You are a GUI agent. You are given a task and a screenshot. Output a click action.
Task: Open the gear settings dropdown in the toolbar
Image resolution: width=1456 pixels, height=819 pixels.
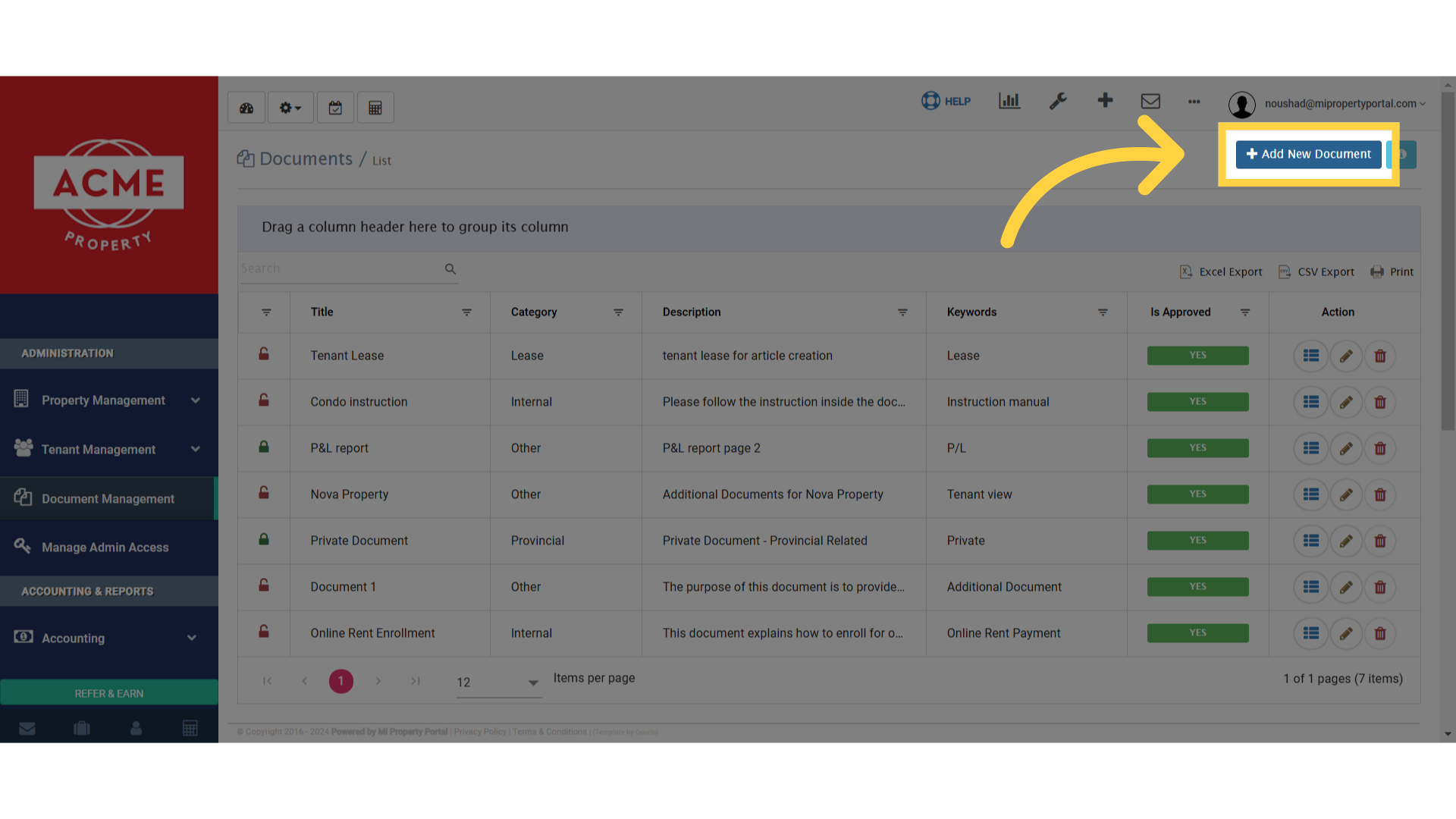click(x=290, y=108)
